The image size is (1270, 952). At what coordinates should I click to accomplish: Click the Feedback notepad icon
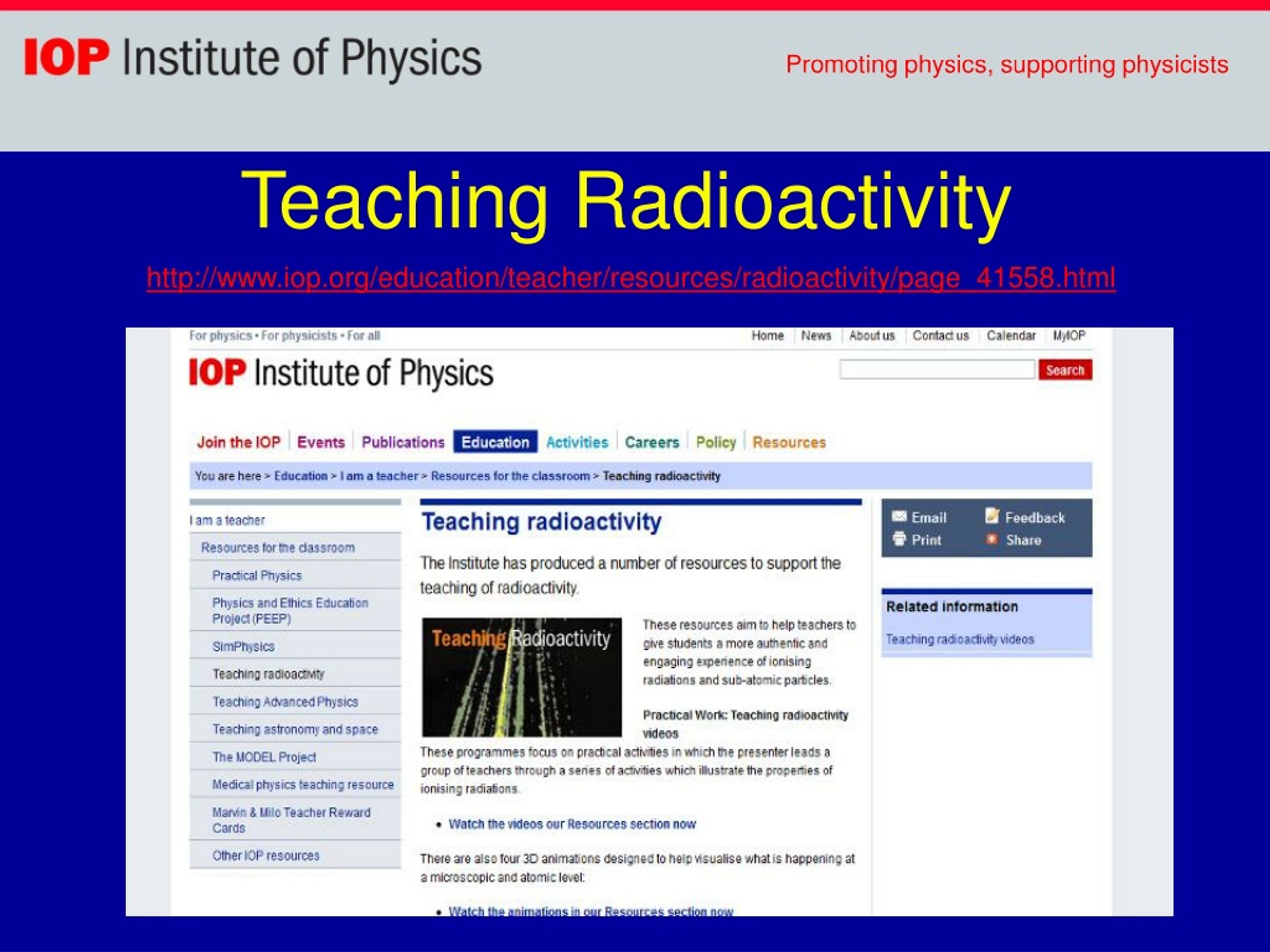point(992,516)
